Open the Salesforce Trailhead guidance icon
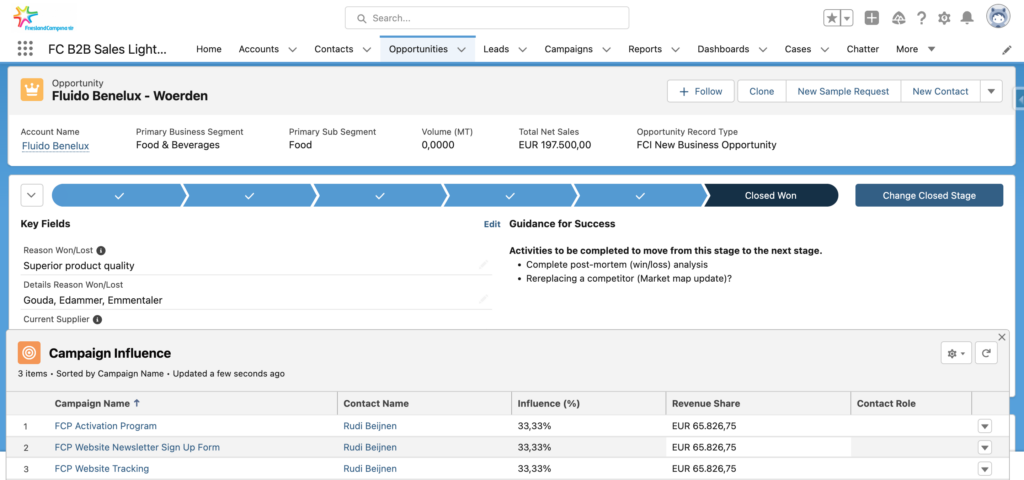The height and width of the screenshot is (480, 1024). pos(899,18)
